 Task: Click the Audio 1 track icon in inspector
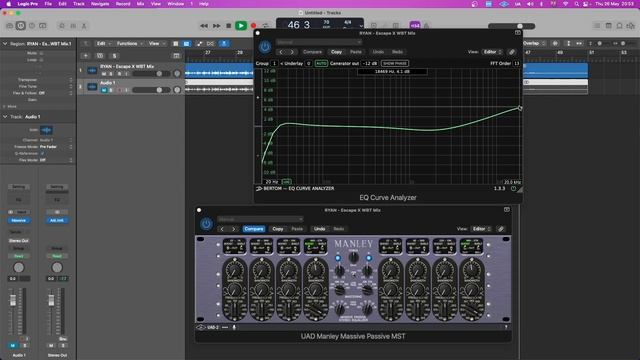pos(46,130)
